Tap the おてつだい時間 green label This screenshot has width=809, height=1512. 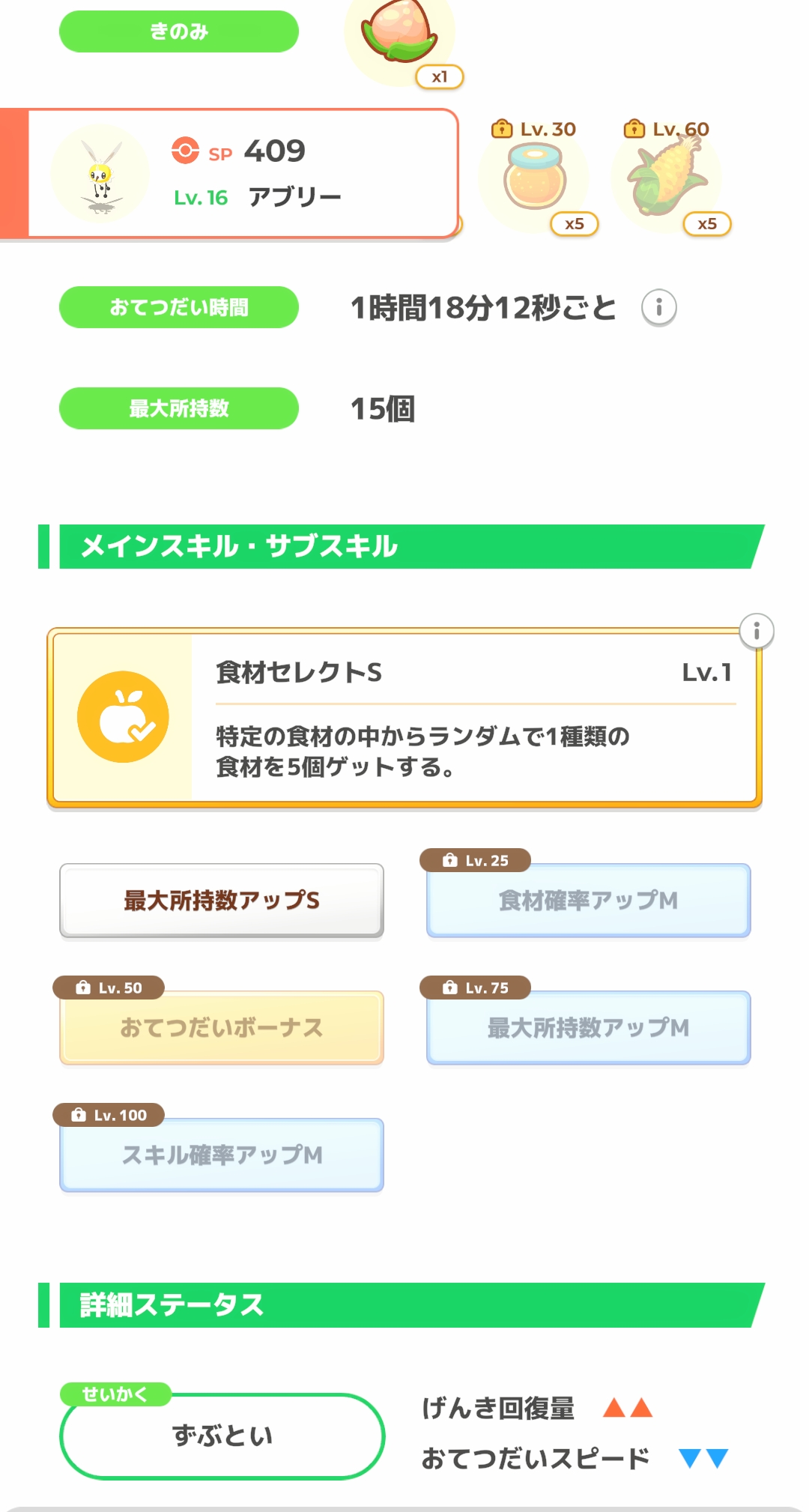click(x=179, y=307)
